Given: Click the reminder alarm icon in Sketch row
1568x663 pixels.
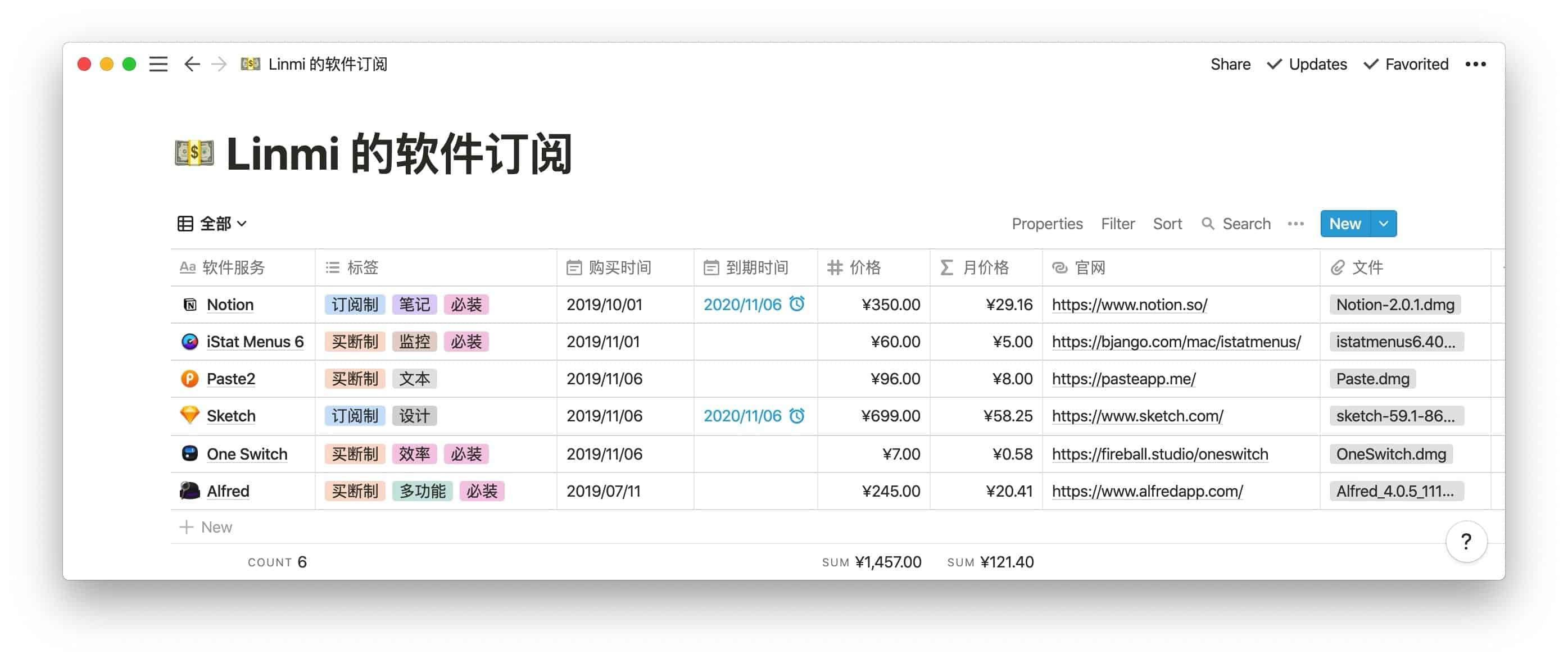Looking at the screenshot, I should click(x=797, y=415).
